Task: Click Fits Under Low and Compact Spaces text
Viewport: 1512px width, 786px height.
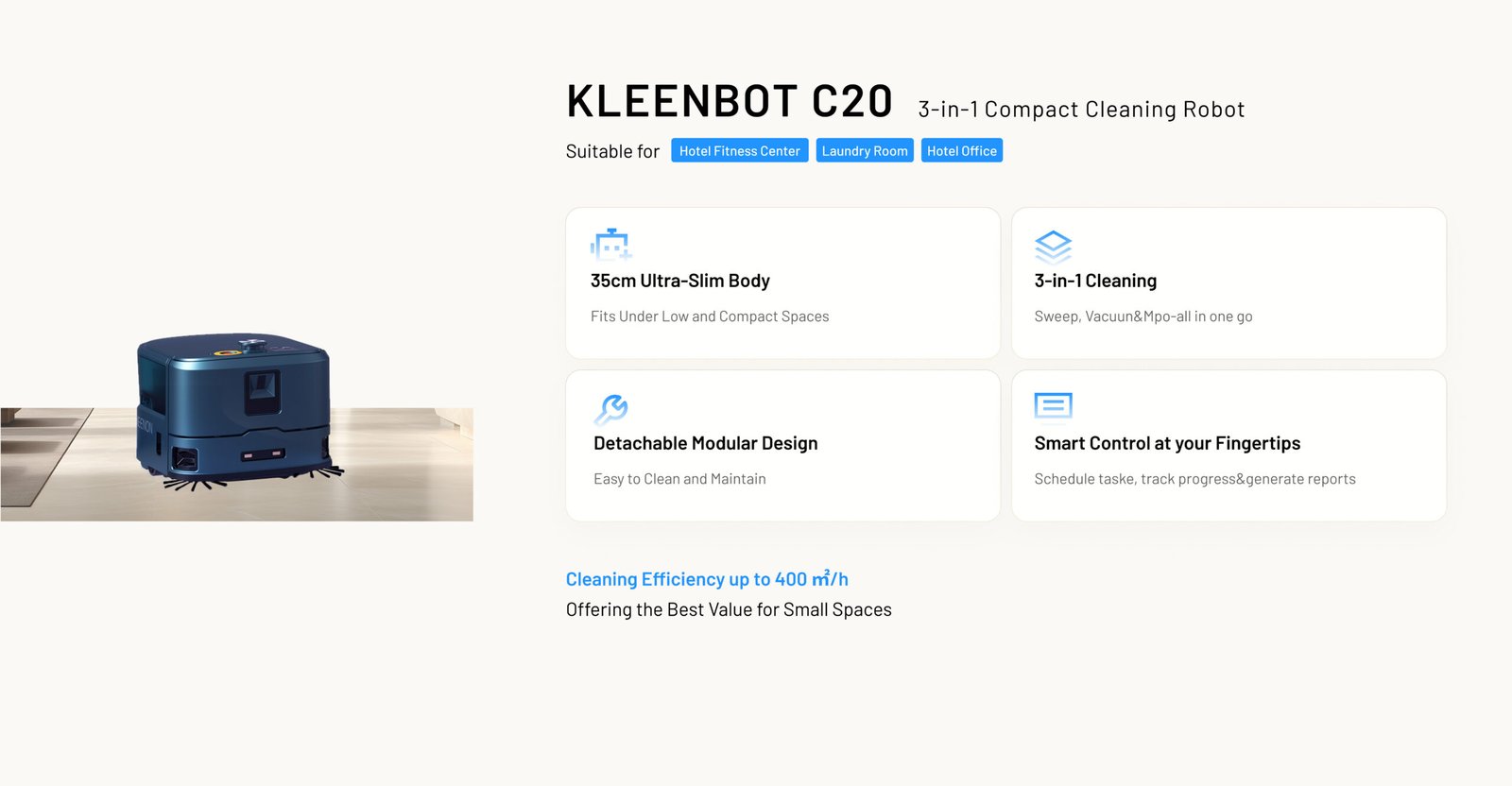Action: 709,316
